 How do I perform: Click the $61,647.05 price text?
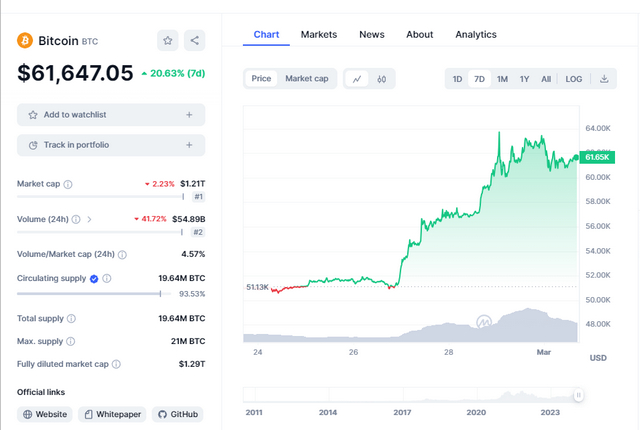point(75,73)
